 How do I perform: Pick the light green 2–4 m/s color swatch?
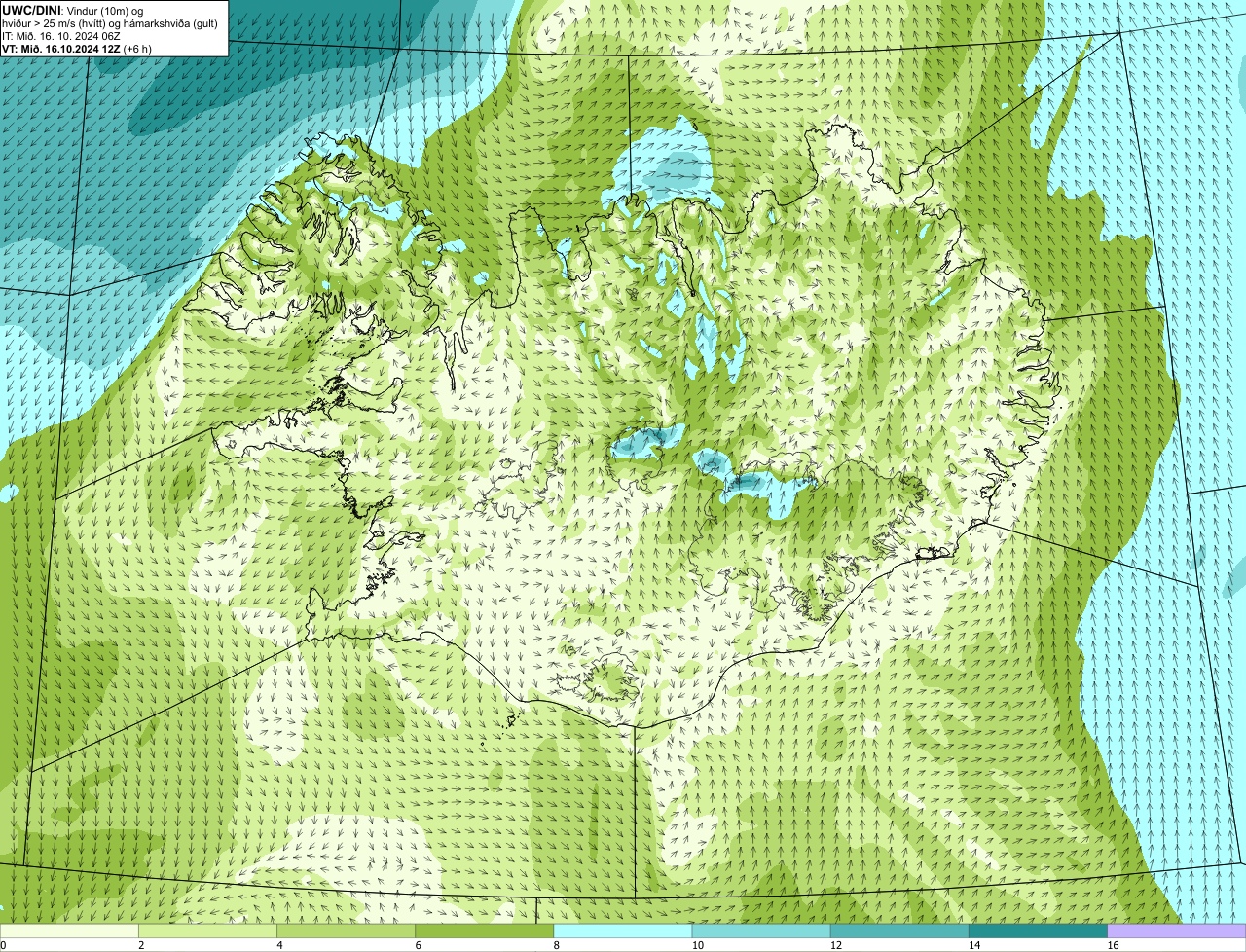coord(207,931)
